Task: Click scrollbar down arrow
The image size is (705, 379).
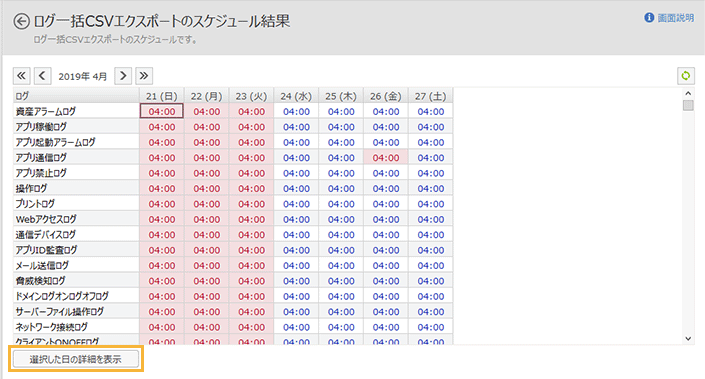Action: coord(688,339)
